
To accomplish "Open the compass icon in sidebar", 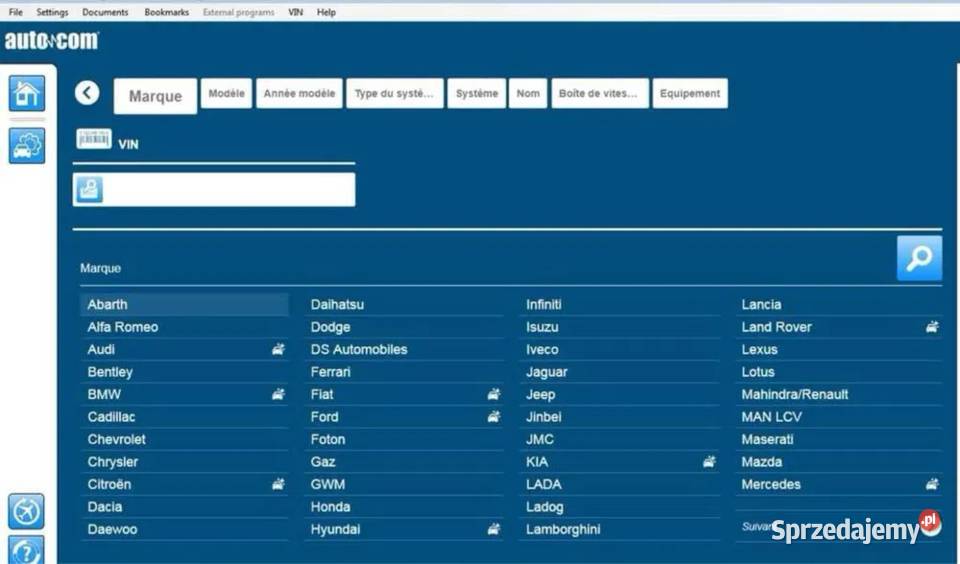I will coord(26,511).
